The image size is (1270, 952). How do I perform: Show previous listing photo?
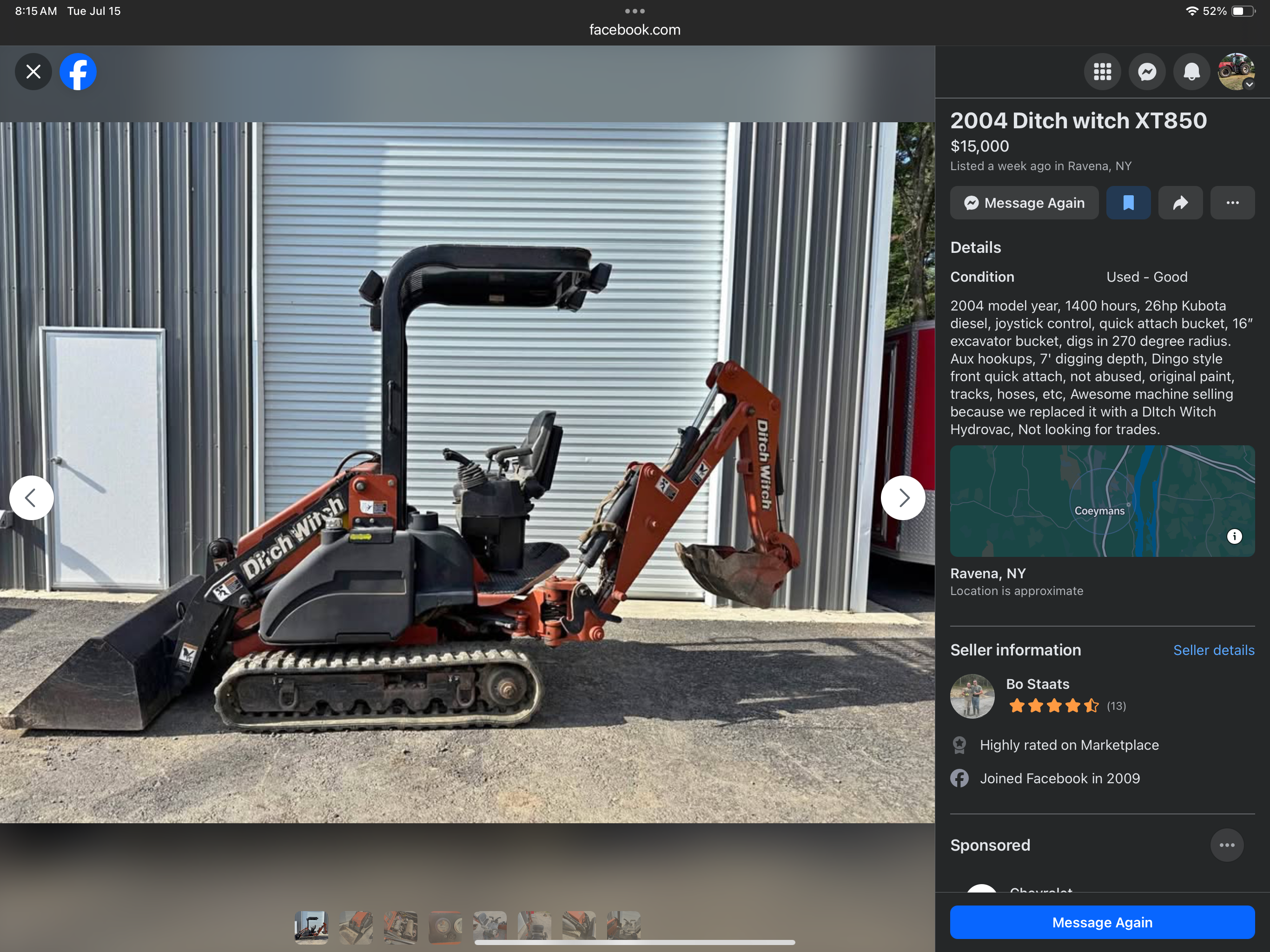[32, 498]
